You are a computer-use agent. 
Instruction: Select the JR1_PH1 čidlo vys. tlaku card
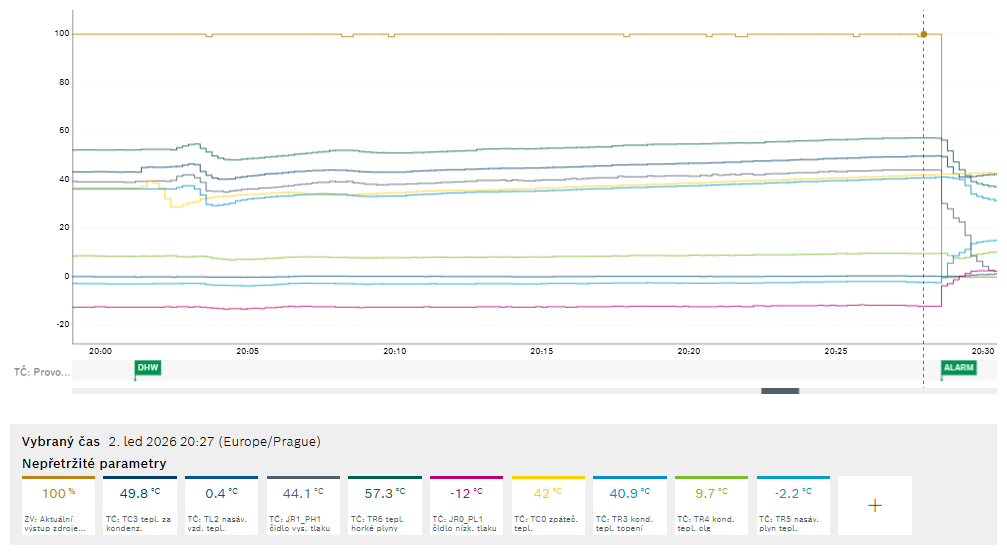(x=303, y=505)
